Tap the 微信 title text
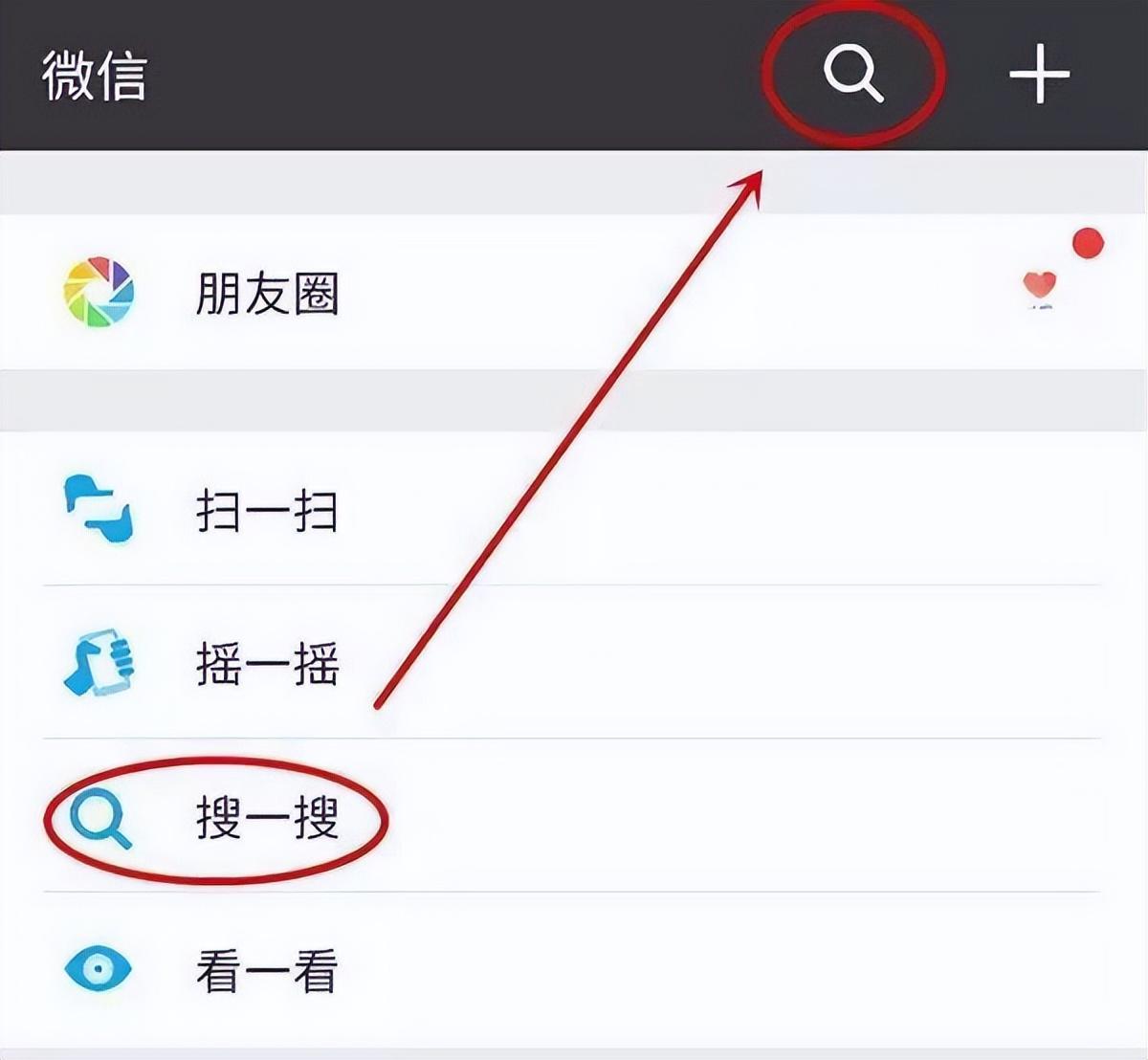 click(x=94, y=77)
